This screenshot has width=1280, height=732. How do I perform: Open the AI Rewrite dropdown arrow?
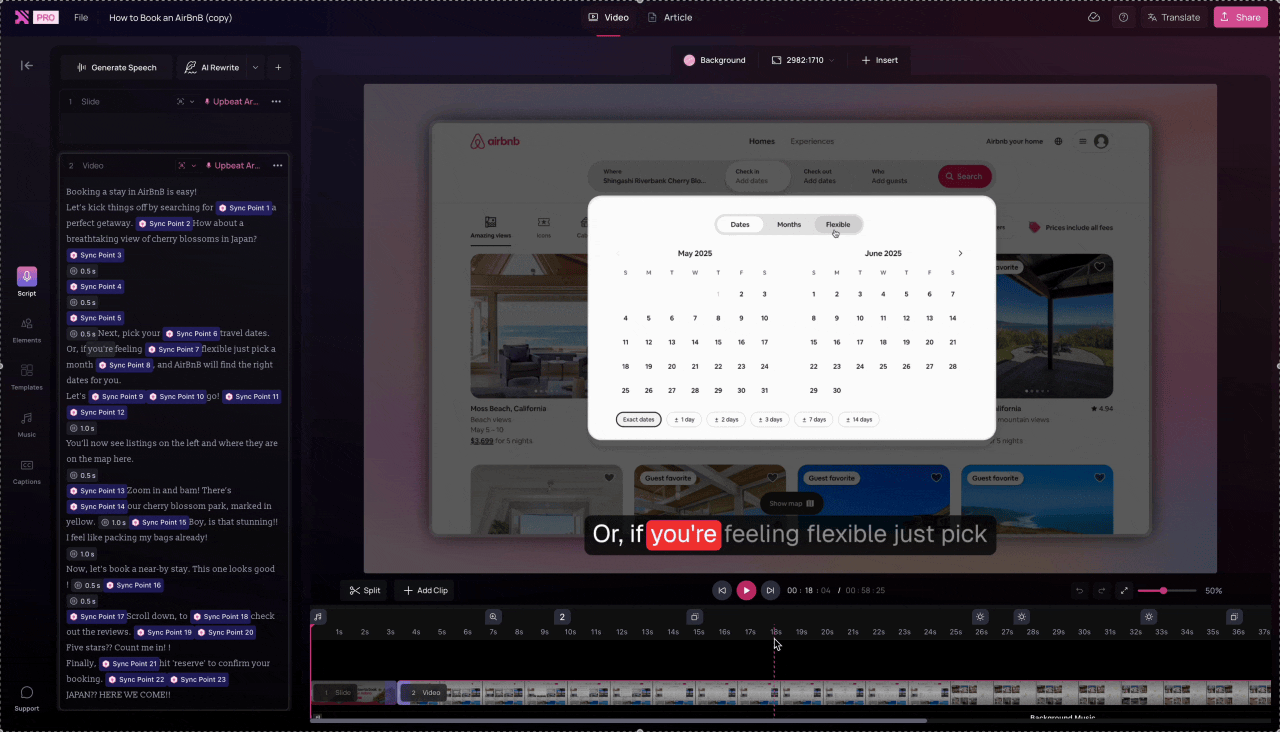coord(254,67)
